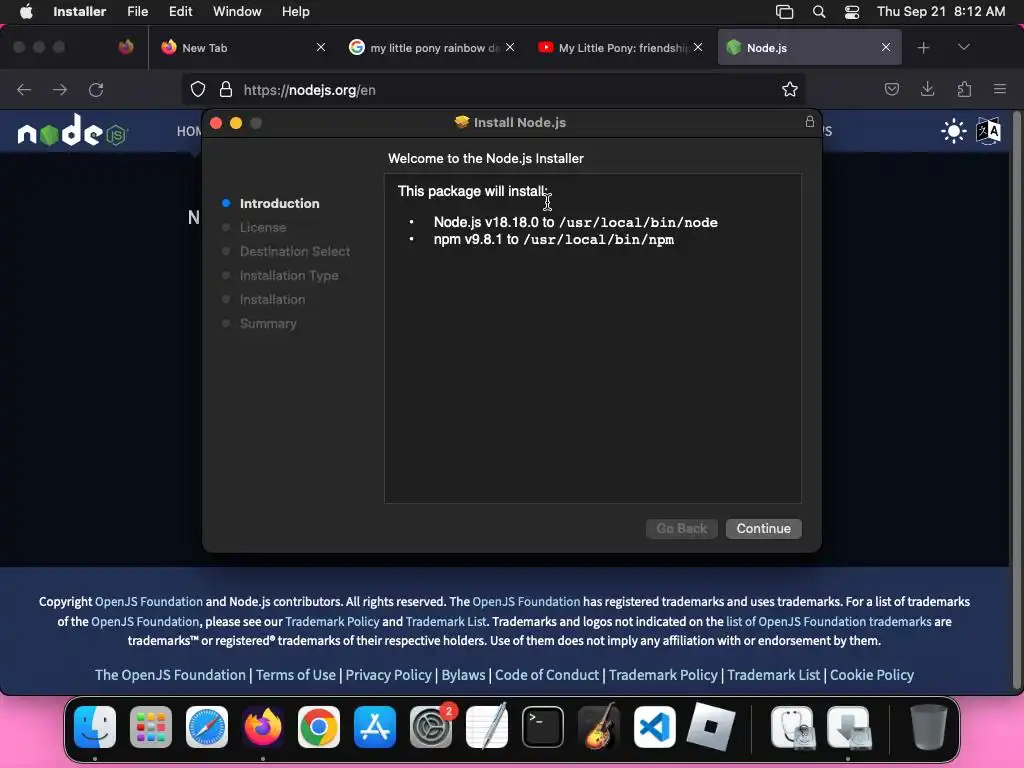Open the Privacy Policy footer link
The height and width of the screenshot is (768, 1024).
389,675
